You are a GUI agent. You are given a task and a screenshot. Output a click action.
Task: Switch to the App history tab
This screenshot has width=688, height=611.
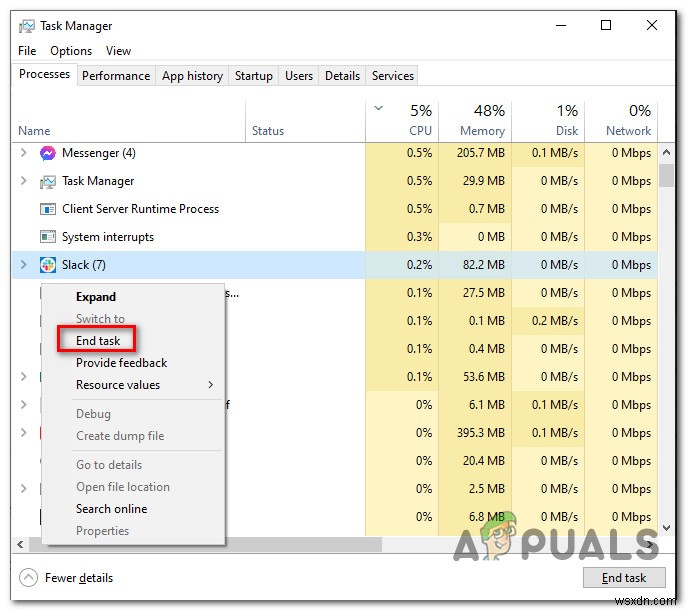coord(193,76)
